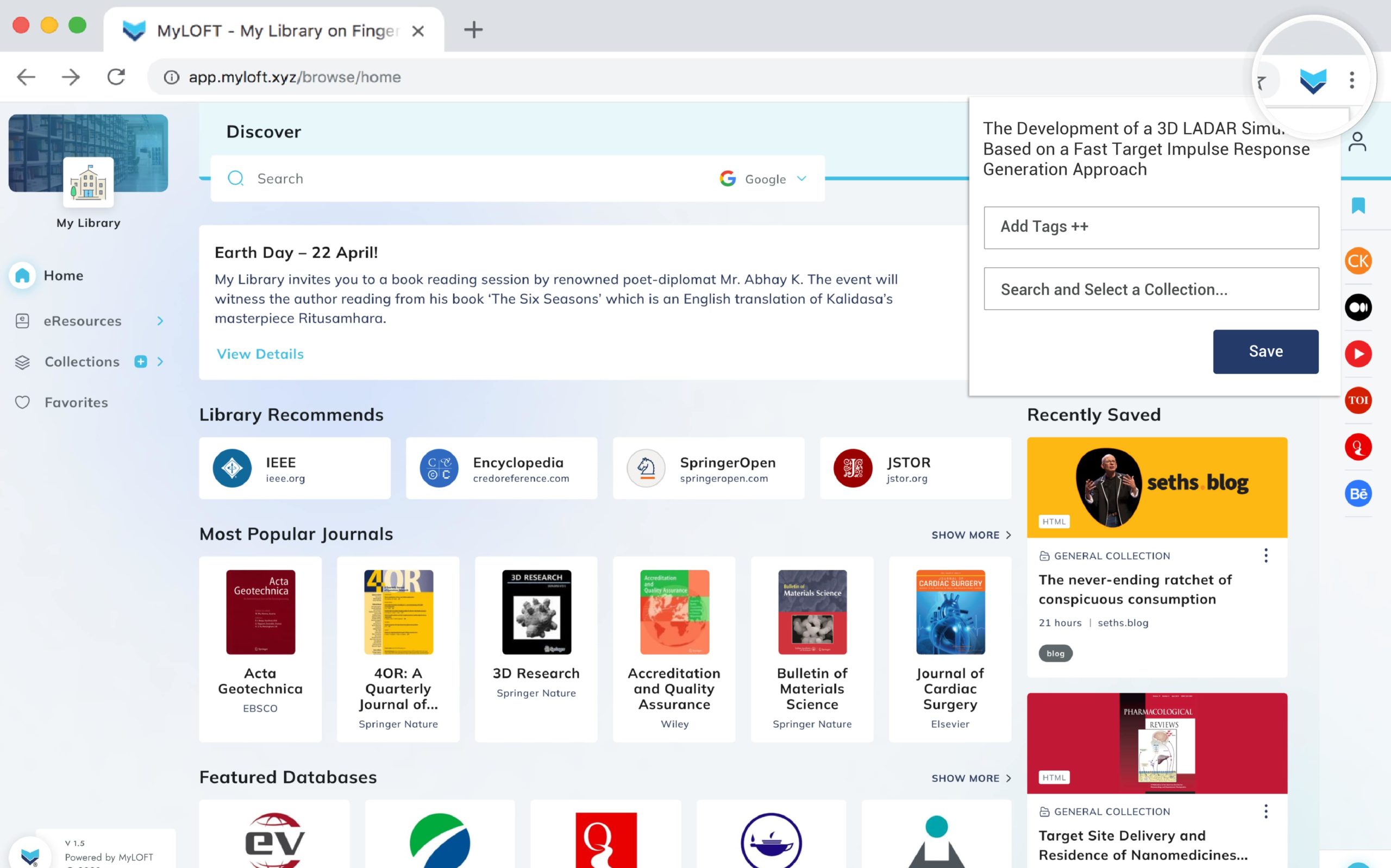Open a new browser tab
This screenshot has width=1391, height=868.
[473, 30]
